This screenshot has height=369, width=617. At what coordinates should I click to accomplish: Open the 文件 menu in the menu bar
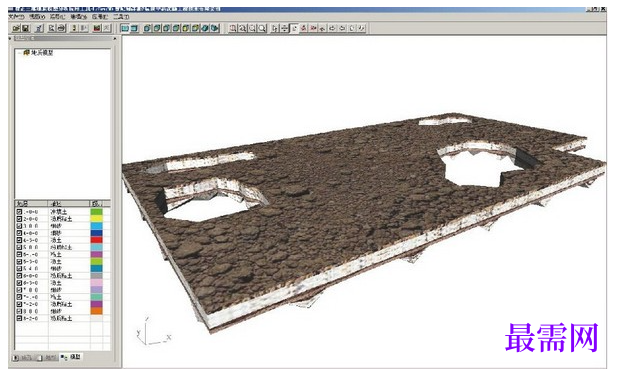[16, 17]
